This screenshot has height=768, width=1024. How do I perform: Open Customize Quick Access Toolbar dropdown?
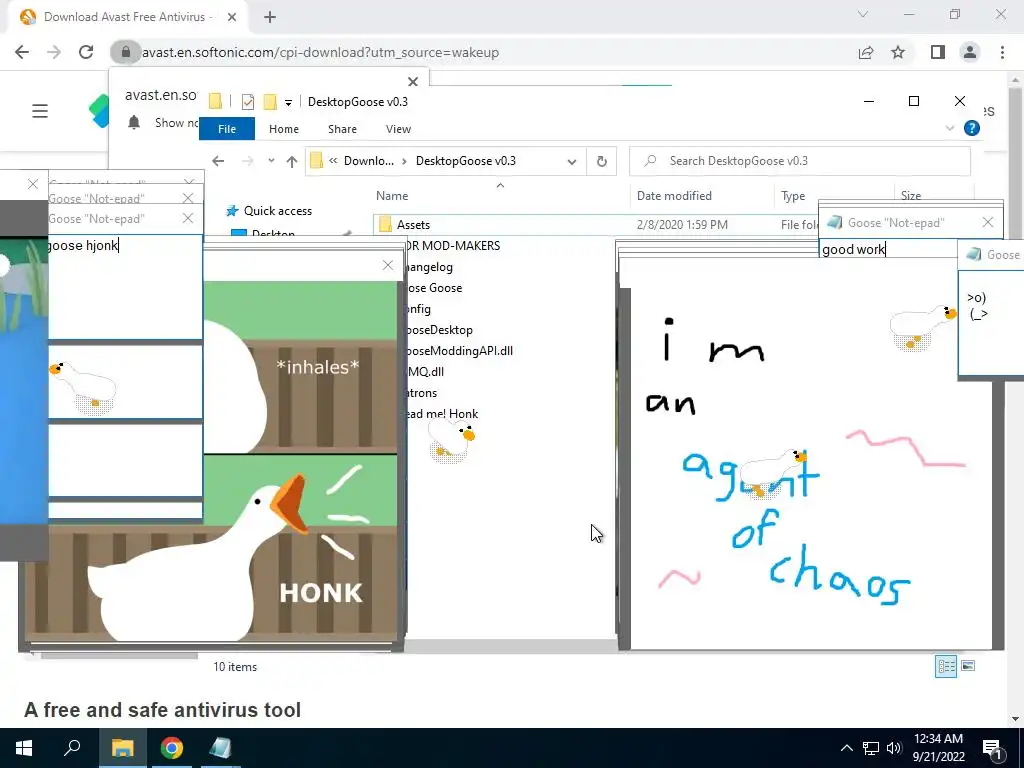(288, 102)
